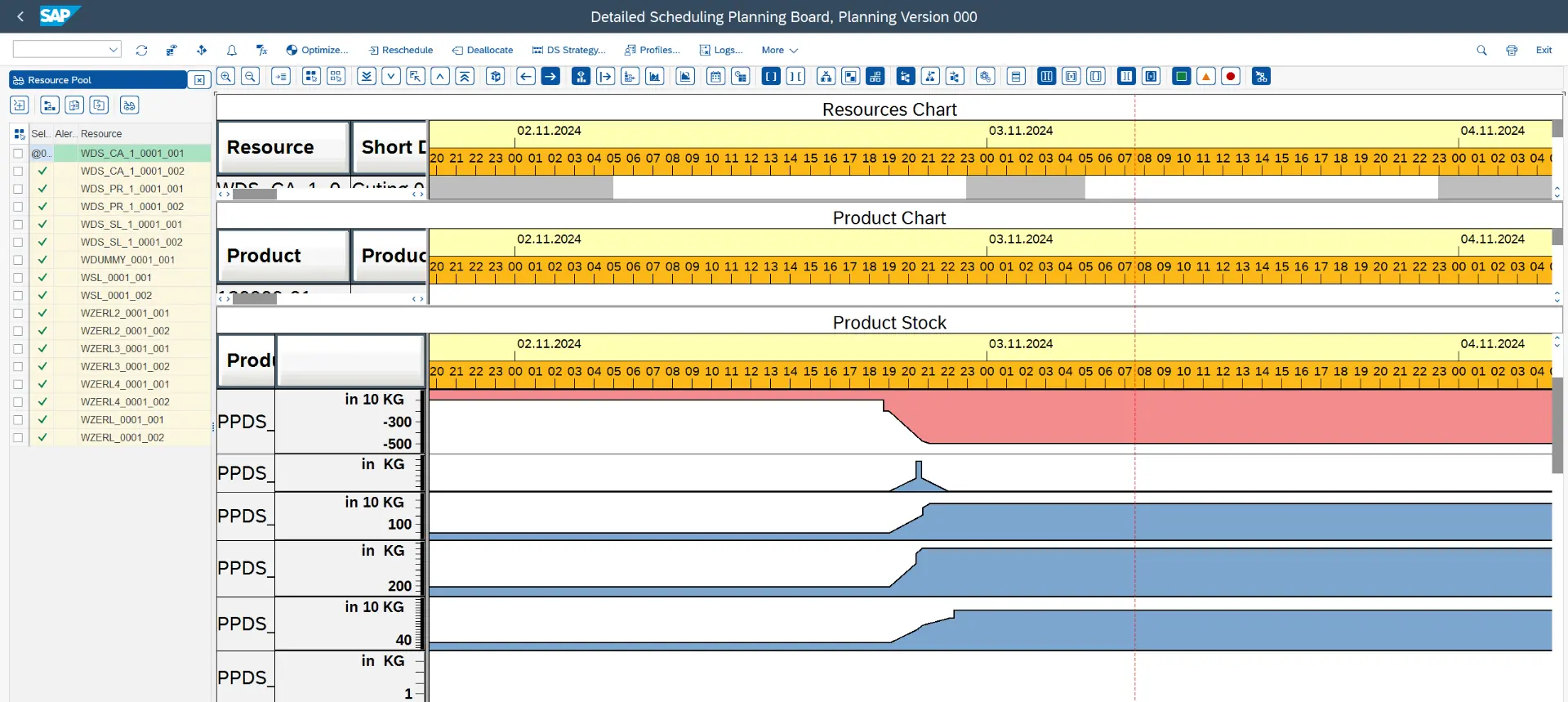Tick the checkbox for WDS_SL_1_0001_001
The height and width of the screenshot is (702, 1568).
(x=18, y=224)
